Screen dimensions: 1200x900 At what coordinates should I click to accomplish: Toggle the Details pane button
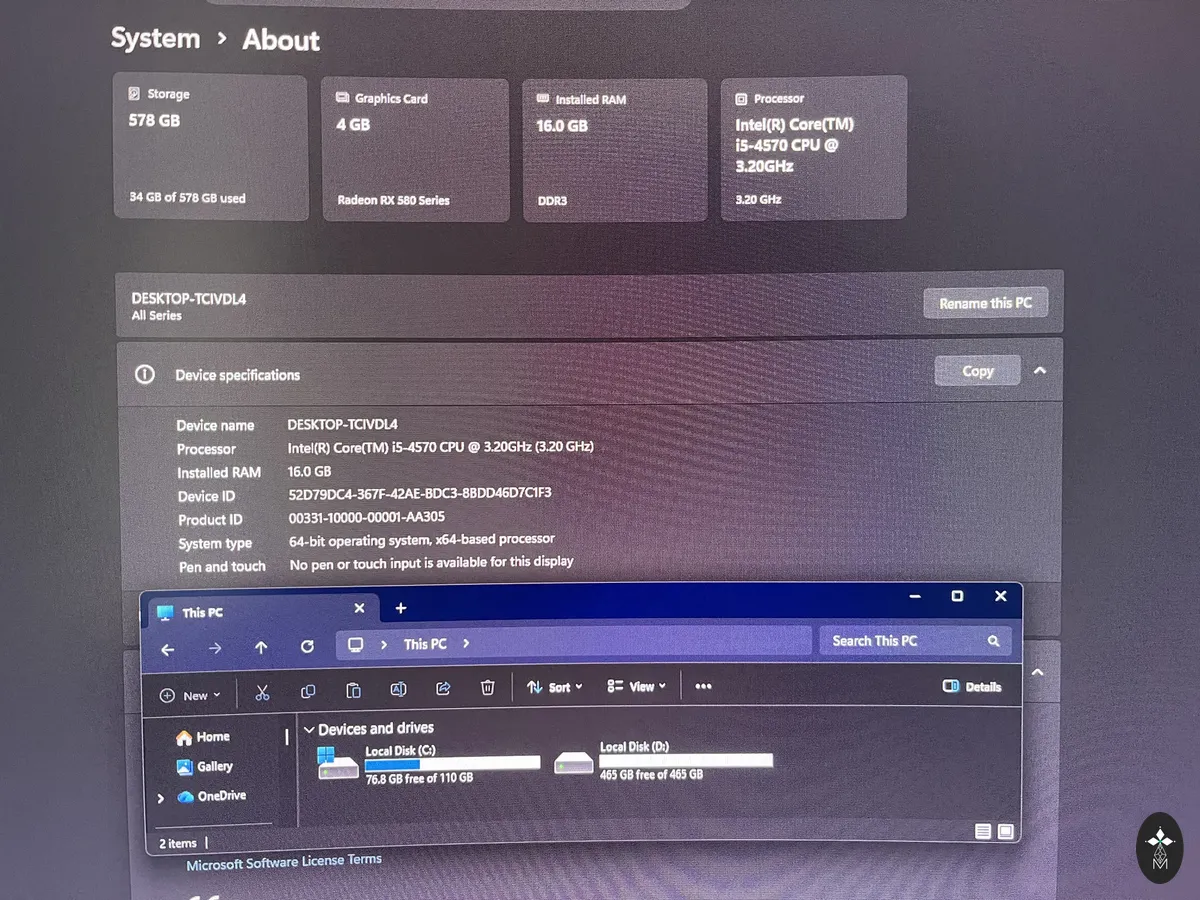pos(972,687)
